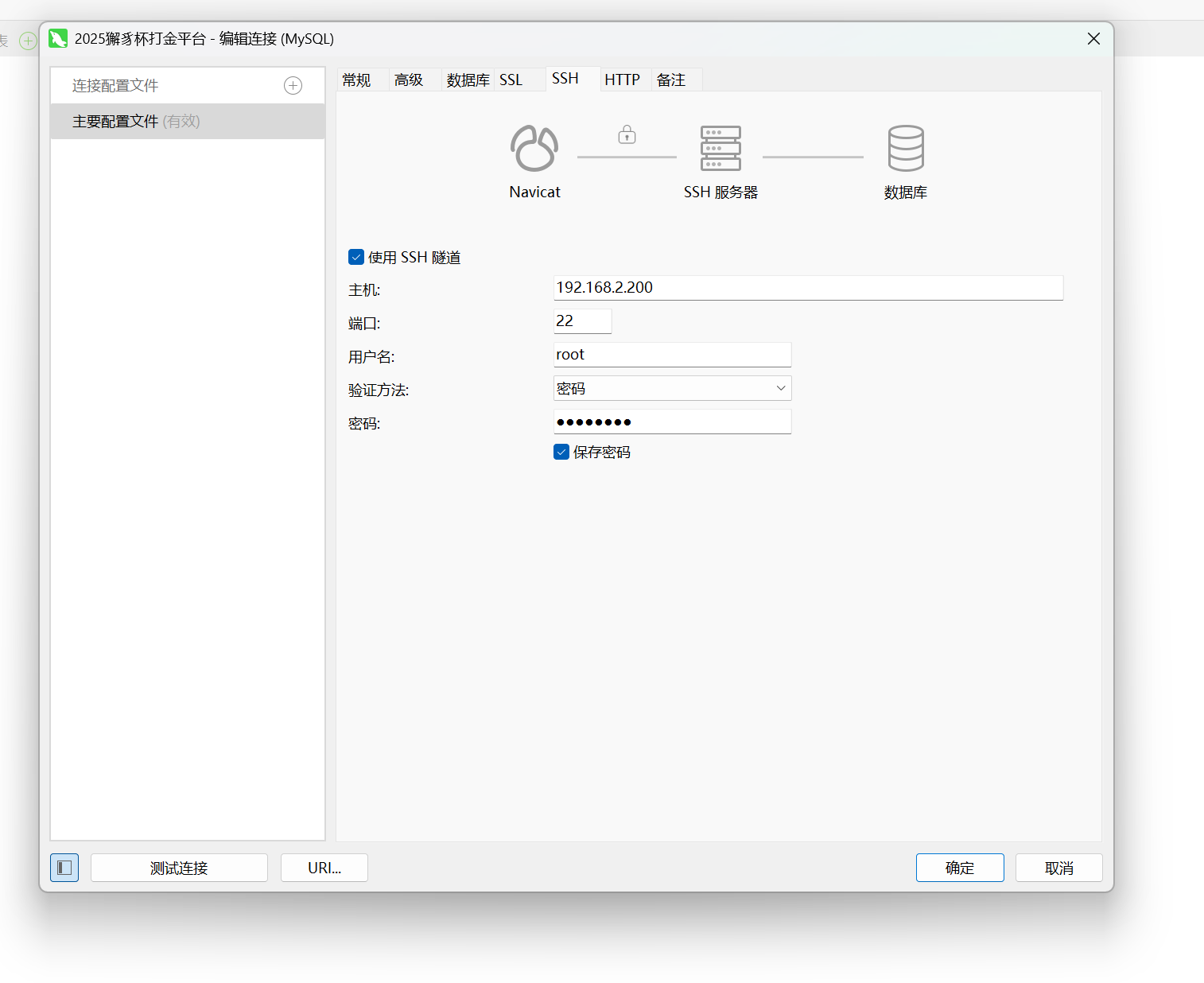The width and height of the screenshot is (1204, 983).
Task: Click the URI... button
Action: click(324, 868)
